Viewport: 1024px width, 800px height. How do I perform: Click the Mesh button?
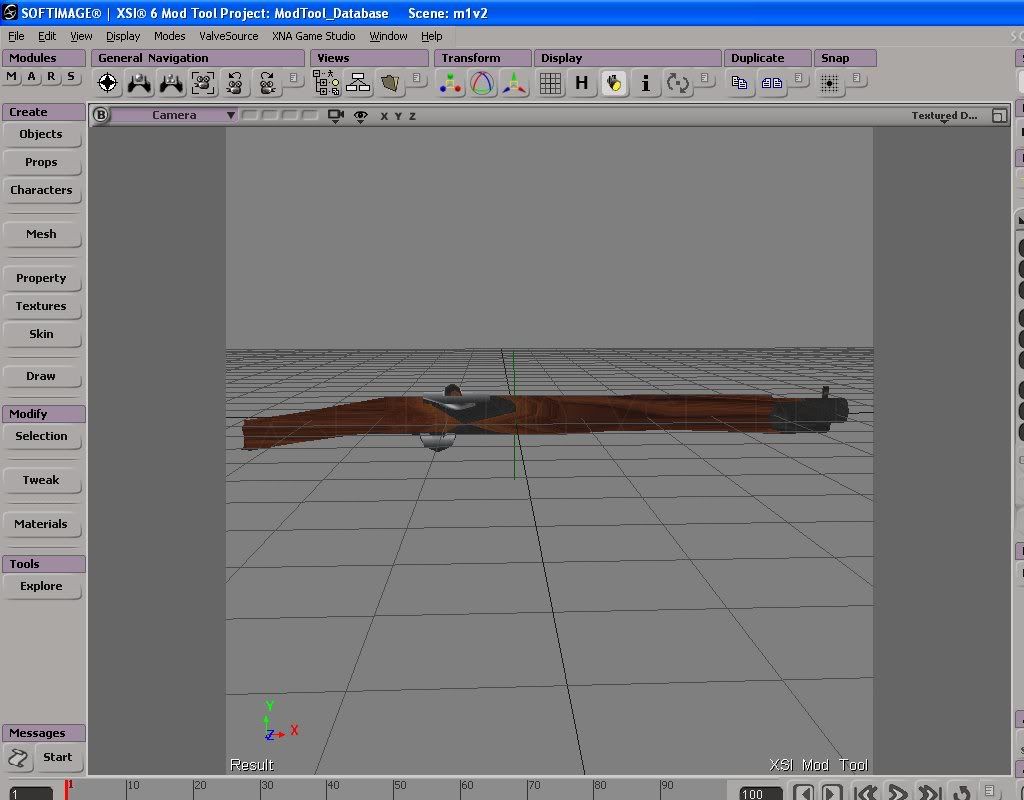click(42, 234)
